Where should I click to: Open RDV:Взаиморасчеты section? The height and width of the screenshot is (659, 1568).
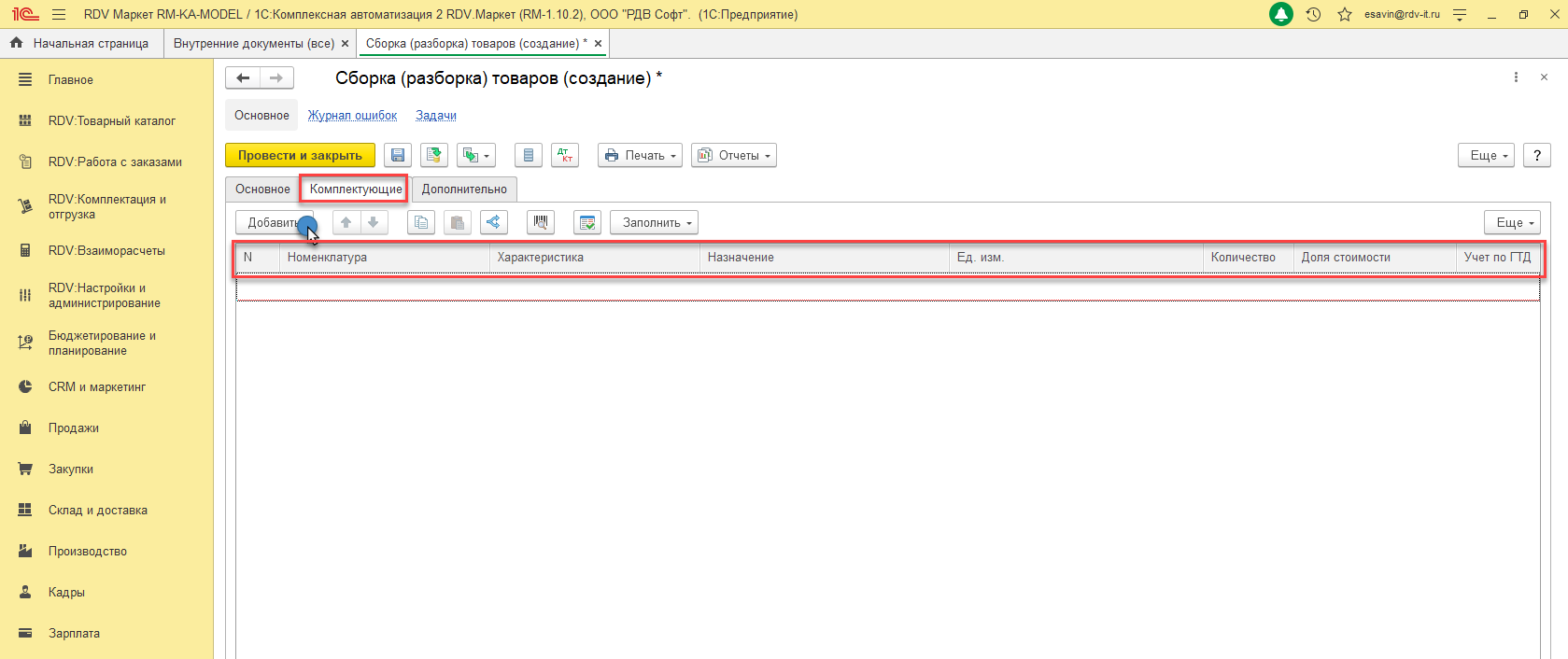click(106, 251)
